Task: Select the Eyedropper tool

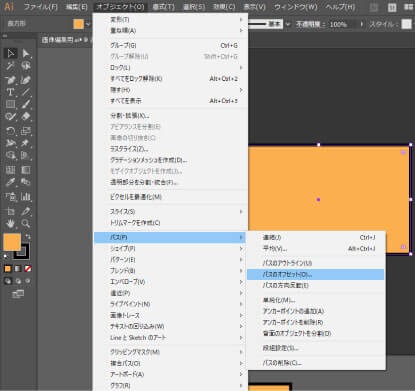Action: pos(11,182)
